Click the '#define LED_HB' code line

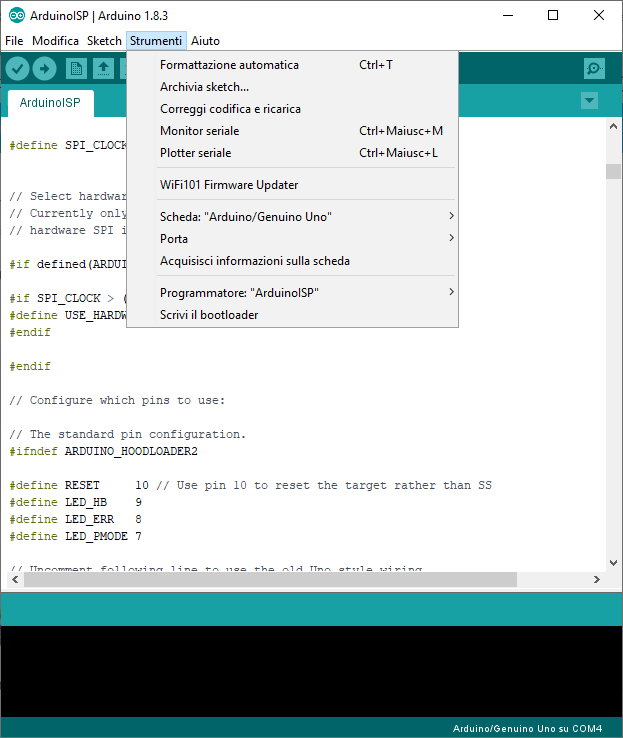pyautogui.click(x=75, y=502)
